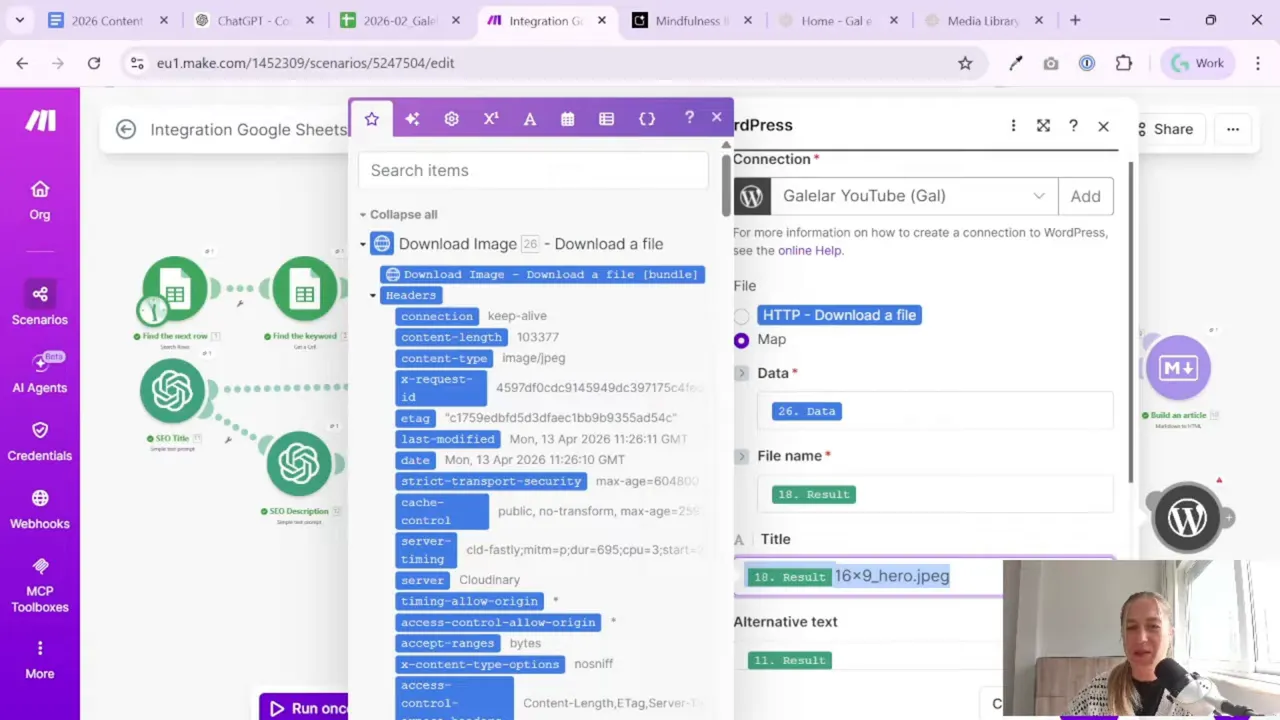Switch to the Mindfulness browser tab
1280x720 pixels.
point(690,20)
